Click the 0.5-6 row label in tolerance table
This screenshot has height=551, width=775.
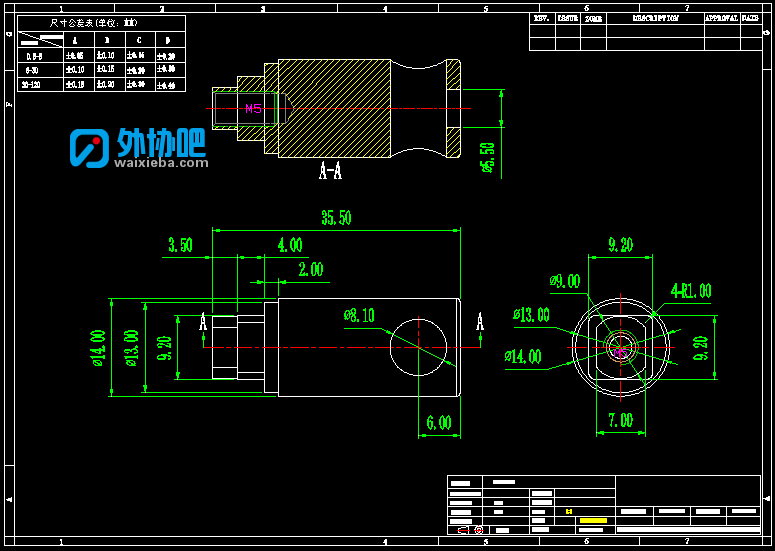coord(35,56)
